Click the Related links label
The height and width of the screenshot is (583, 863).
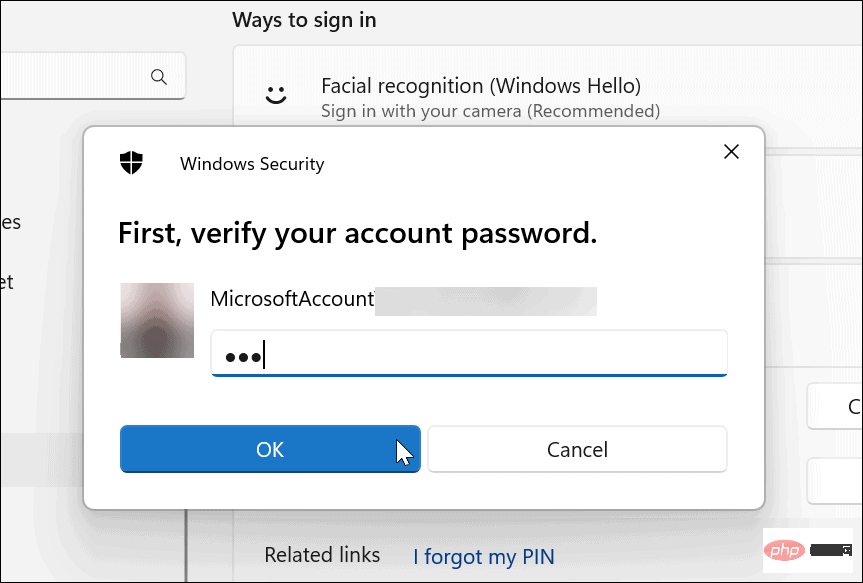point(322,555)
